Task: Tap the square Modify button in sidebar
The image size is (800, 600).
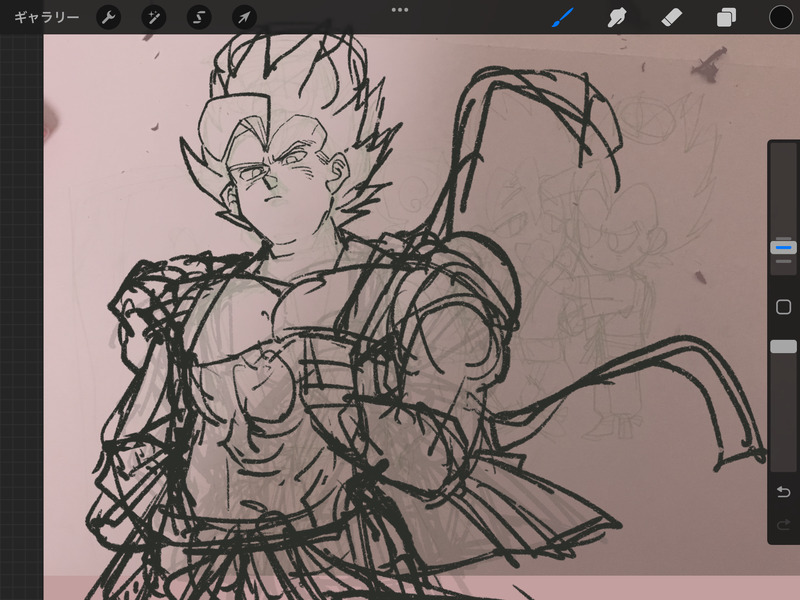Action: [x=783, y=307]
